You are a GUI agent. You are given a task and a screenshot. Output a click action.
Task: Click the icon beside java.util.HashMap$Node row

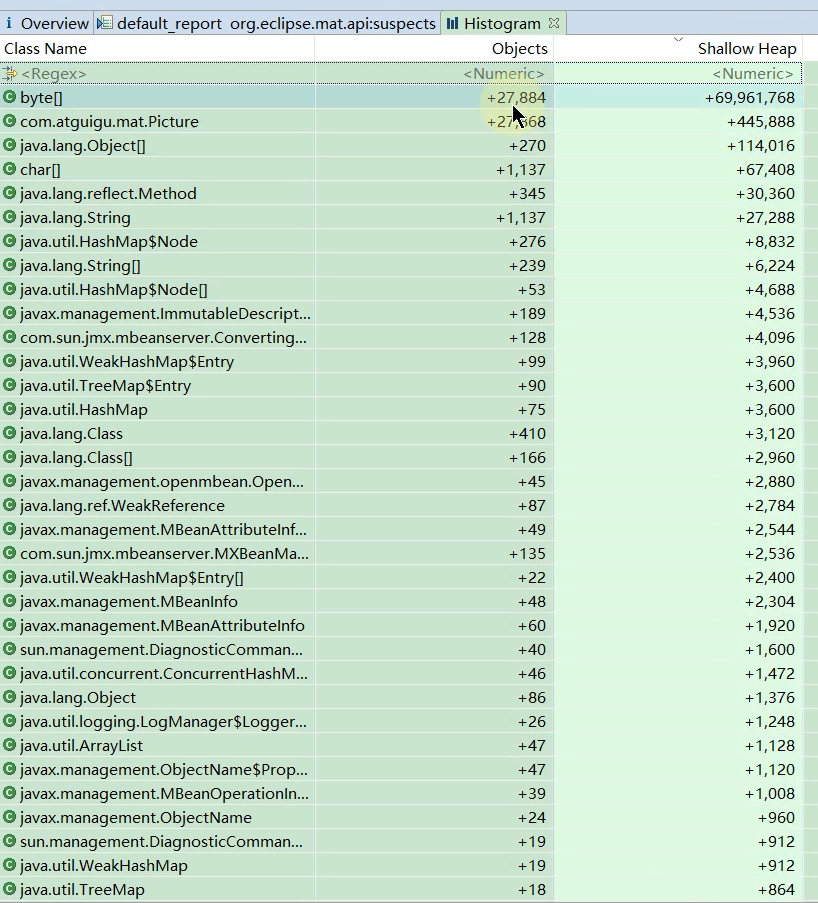coord(9,241)
